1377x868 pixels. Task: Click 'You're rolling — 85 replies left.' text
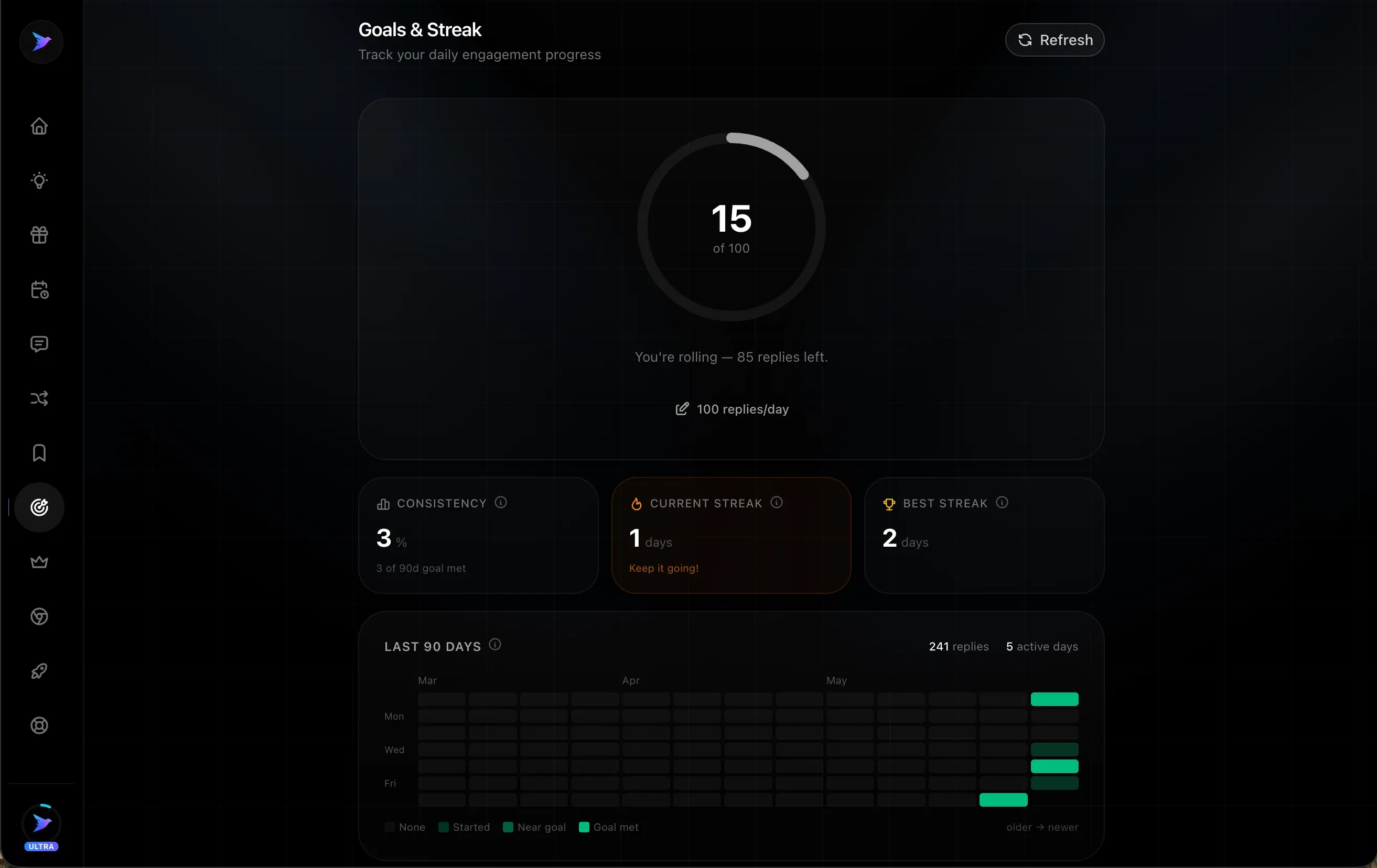pos(731,357)
